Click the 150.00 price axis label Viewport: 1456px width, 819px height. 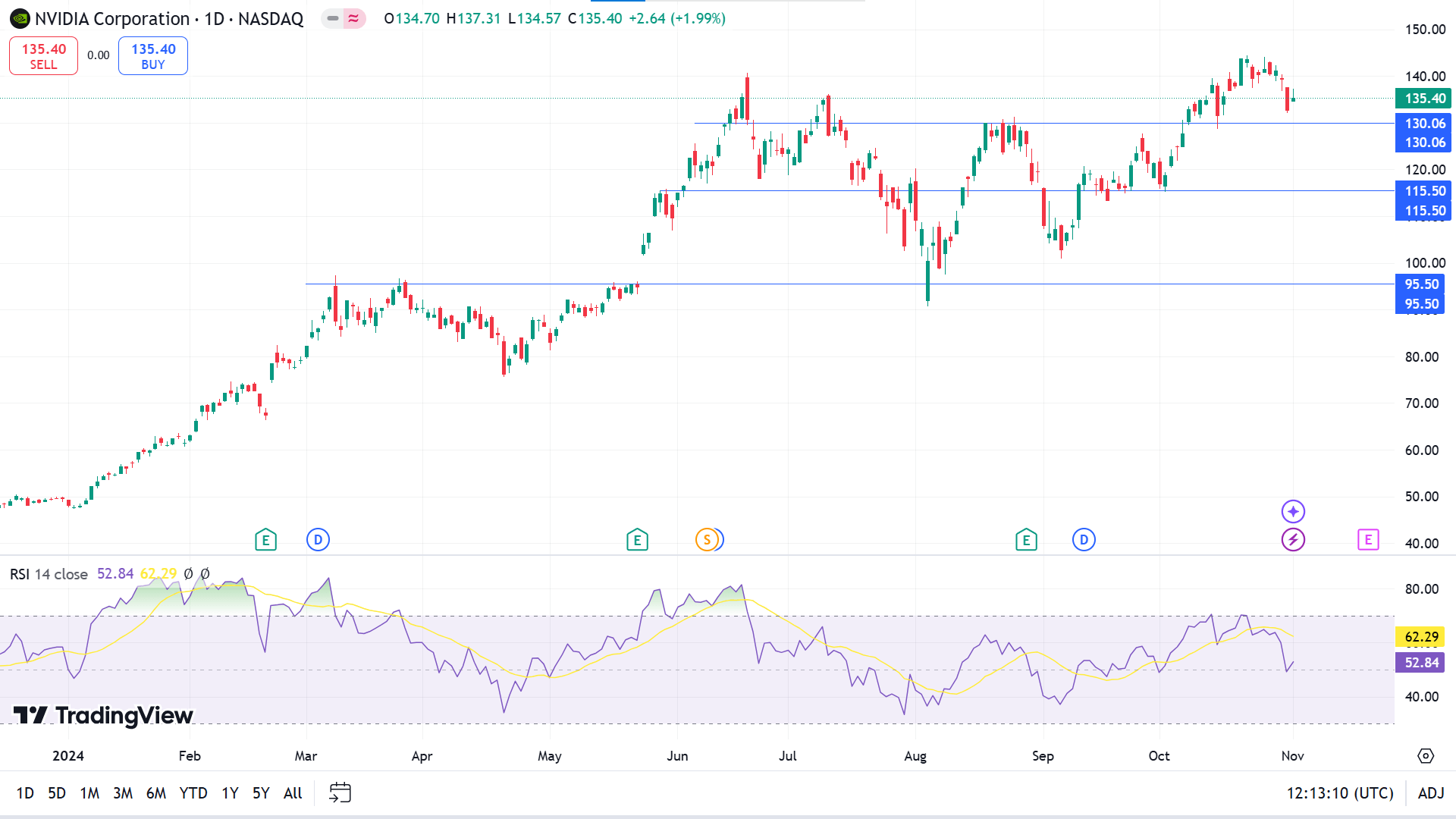coord(1426,30)
